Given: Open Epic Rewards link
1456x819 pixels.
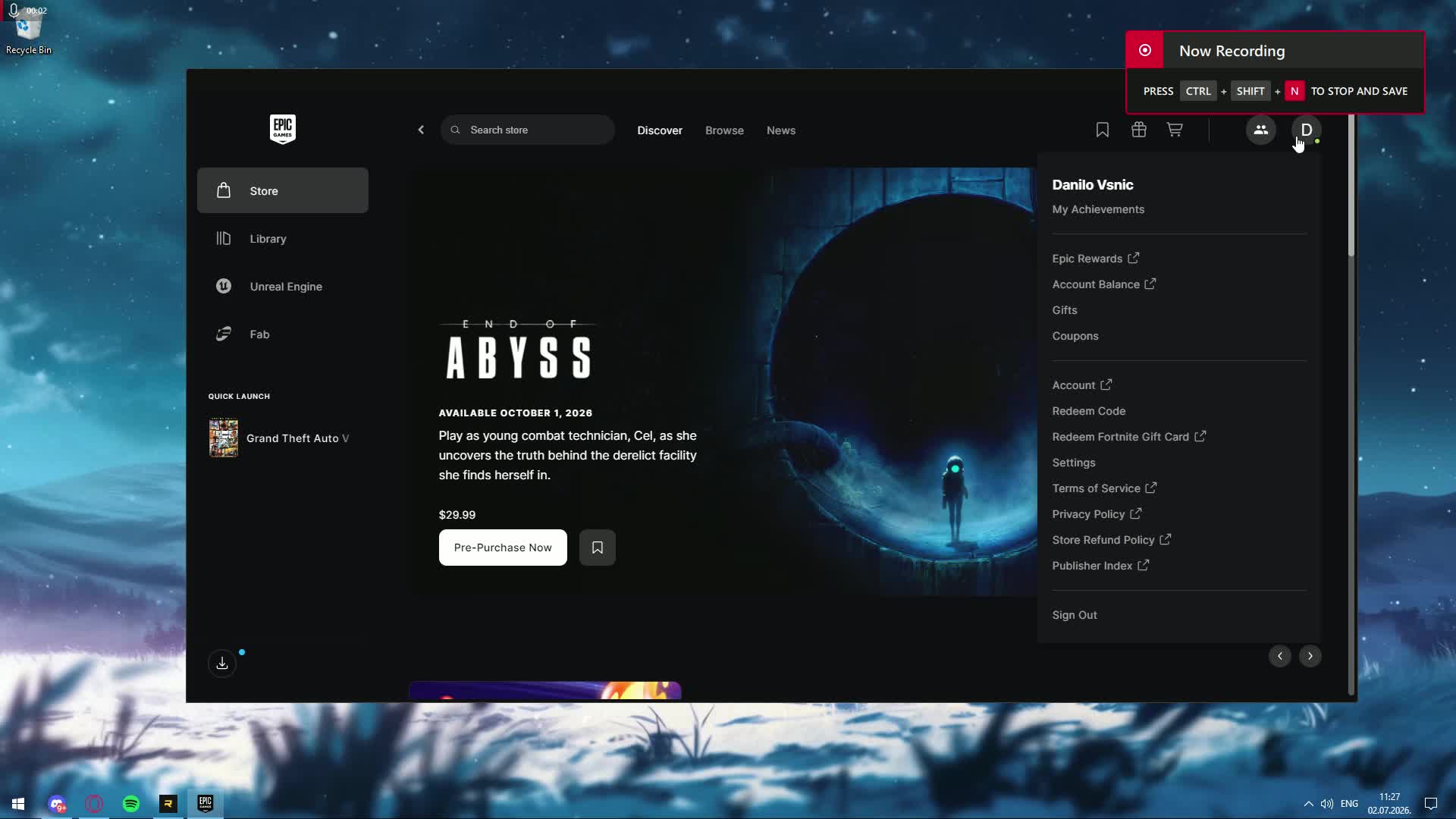Looking at the screenshot, I should pyautogui.click(x=1095, y=259).
